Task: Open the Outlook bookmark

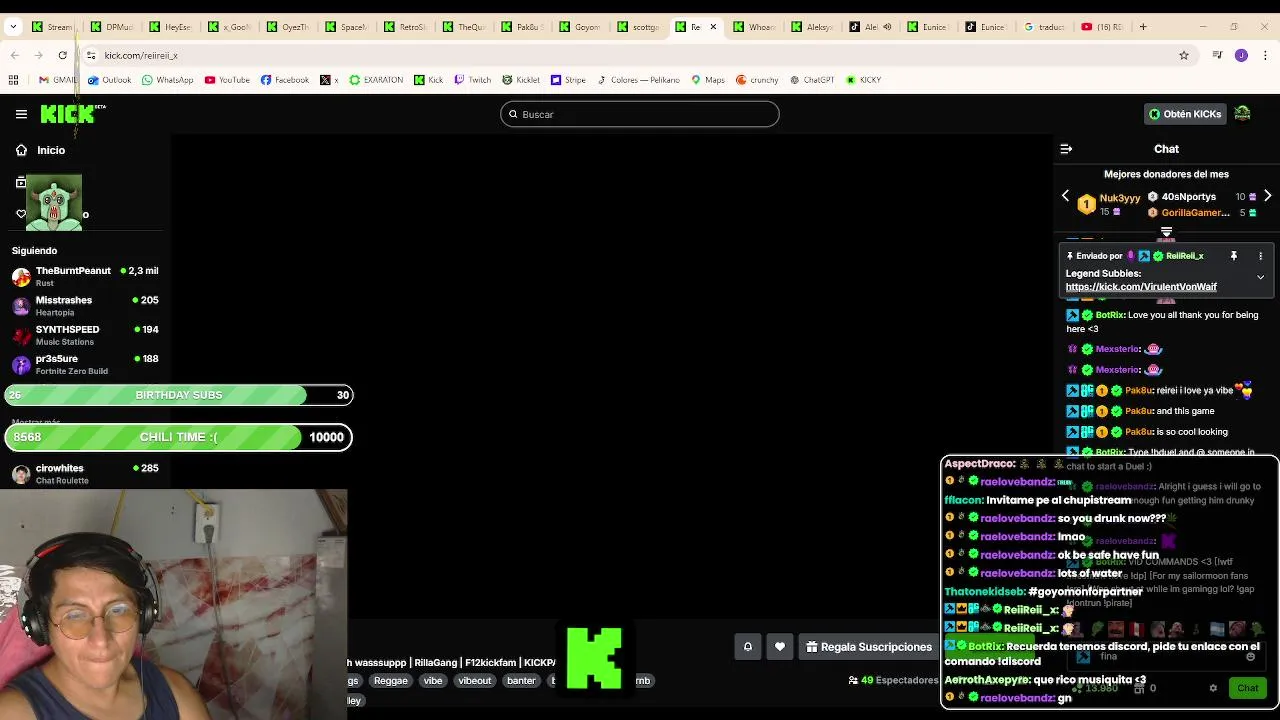Action: [109, 80]
